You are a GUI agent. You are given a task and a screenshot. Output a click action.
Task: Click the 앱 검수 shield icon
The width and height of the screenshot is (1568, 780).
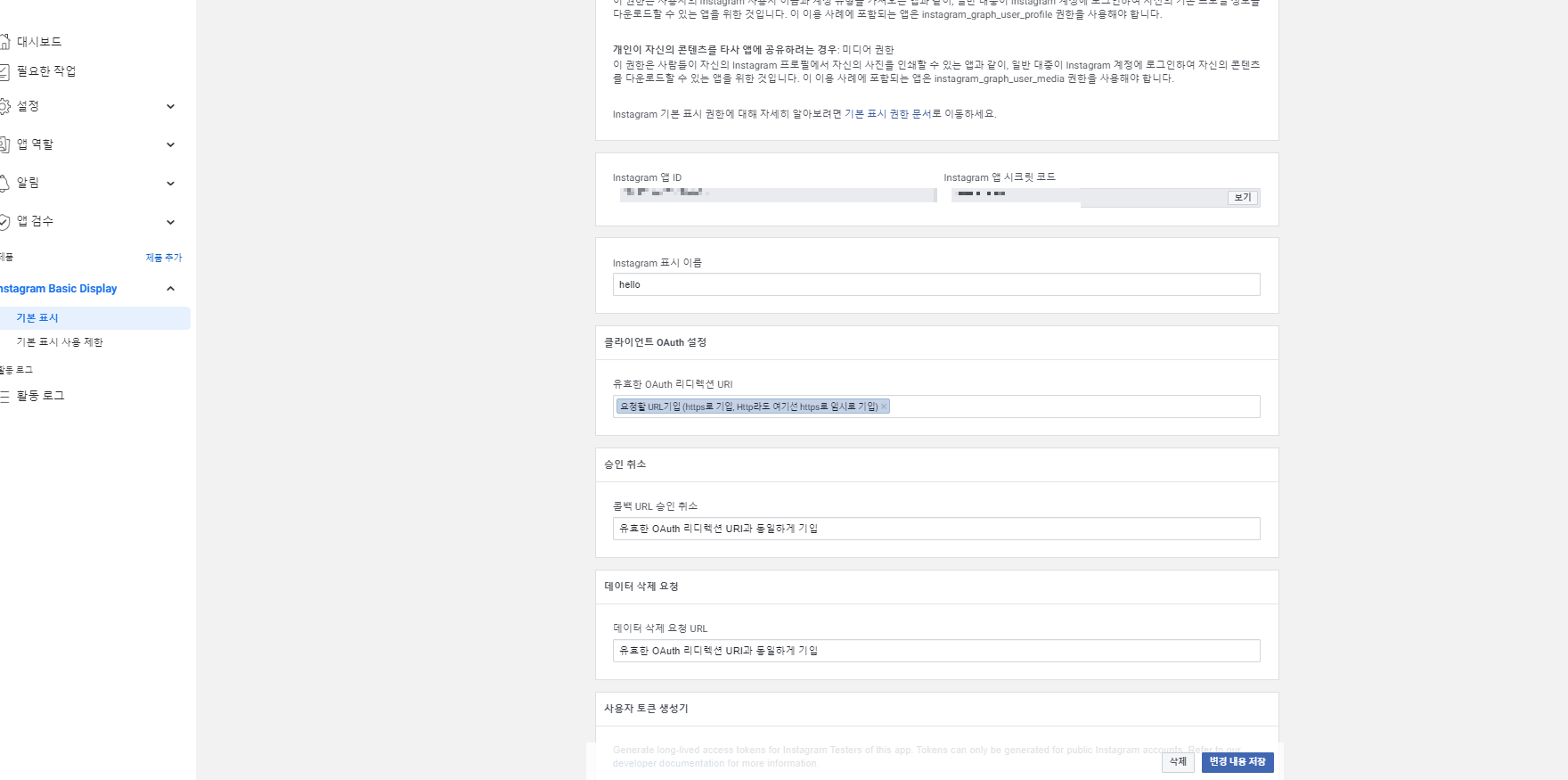pos(4,221)
